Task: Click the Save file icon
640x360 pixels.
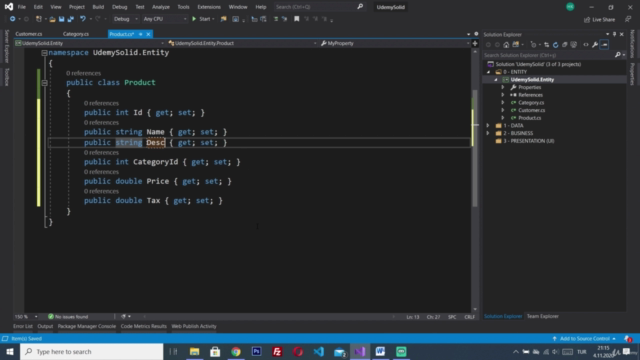Action: click(61, 19)
